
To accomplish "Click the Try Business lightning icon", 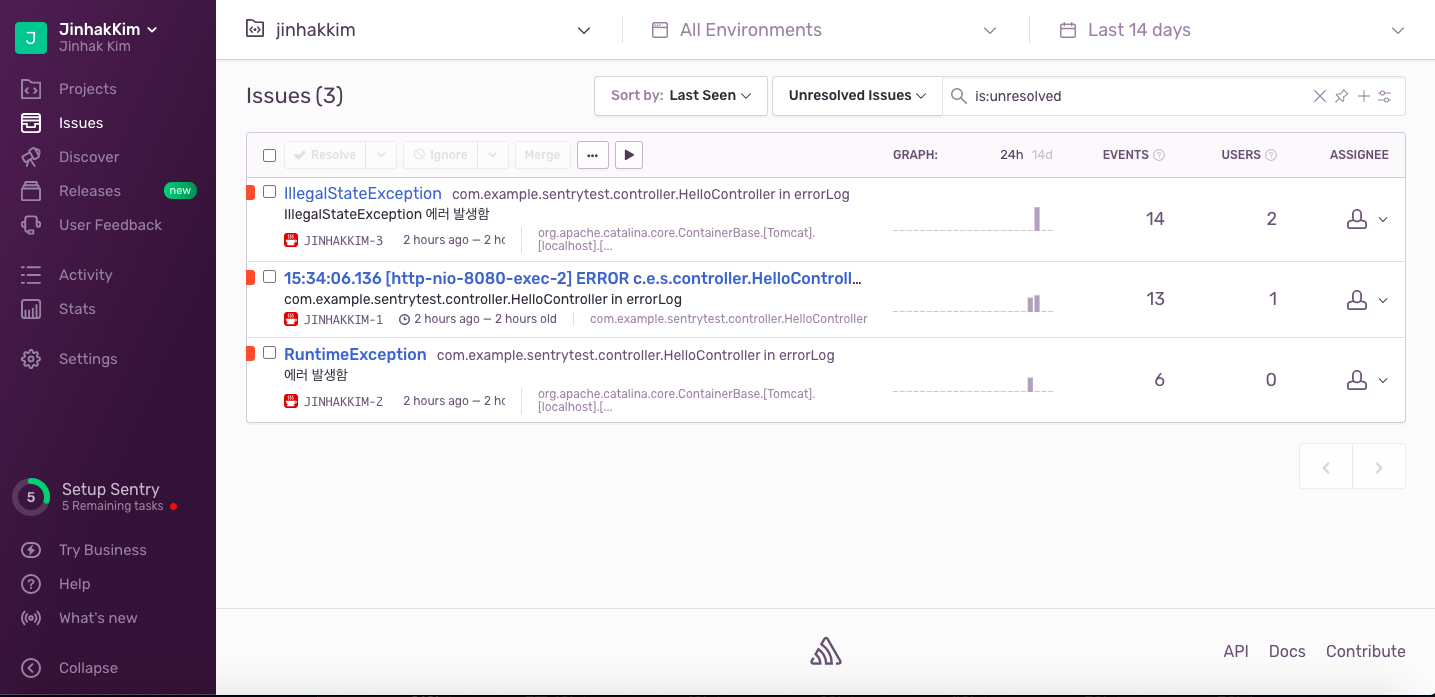I will coord(31,550).
